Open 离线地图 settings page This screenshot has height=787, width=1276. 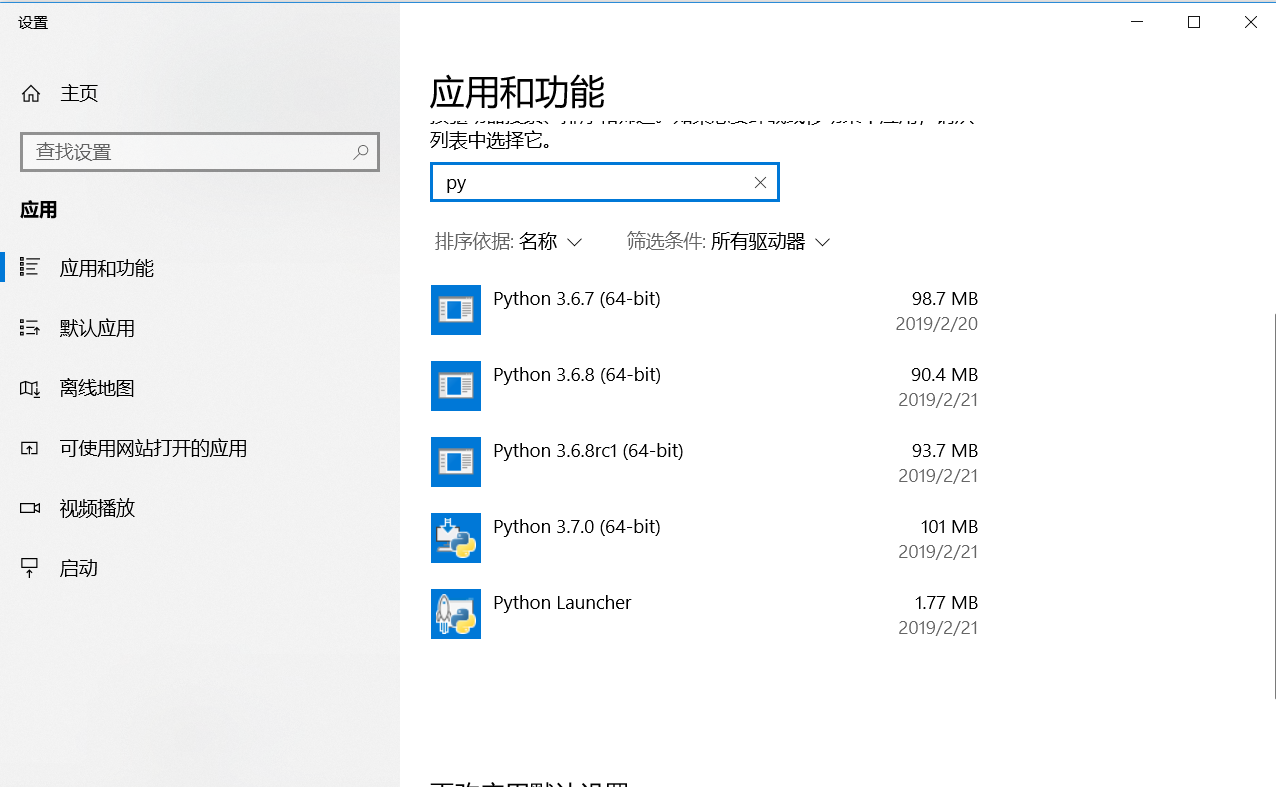pyautogui.click(x=97, y=388)
